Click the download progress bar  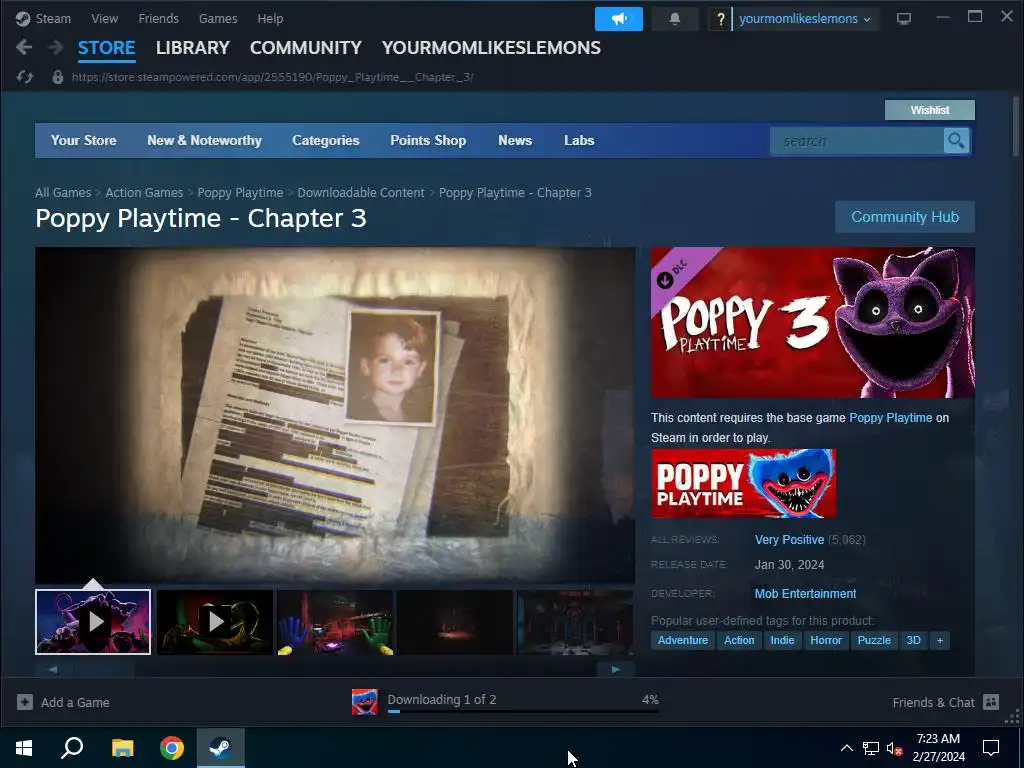(523, 711)
